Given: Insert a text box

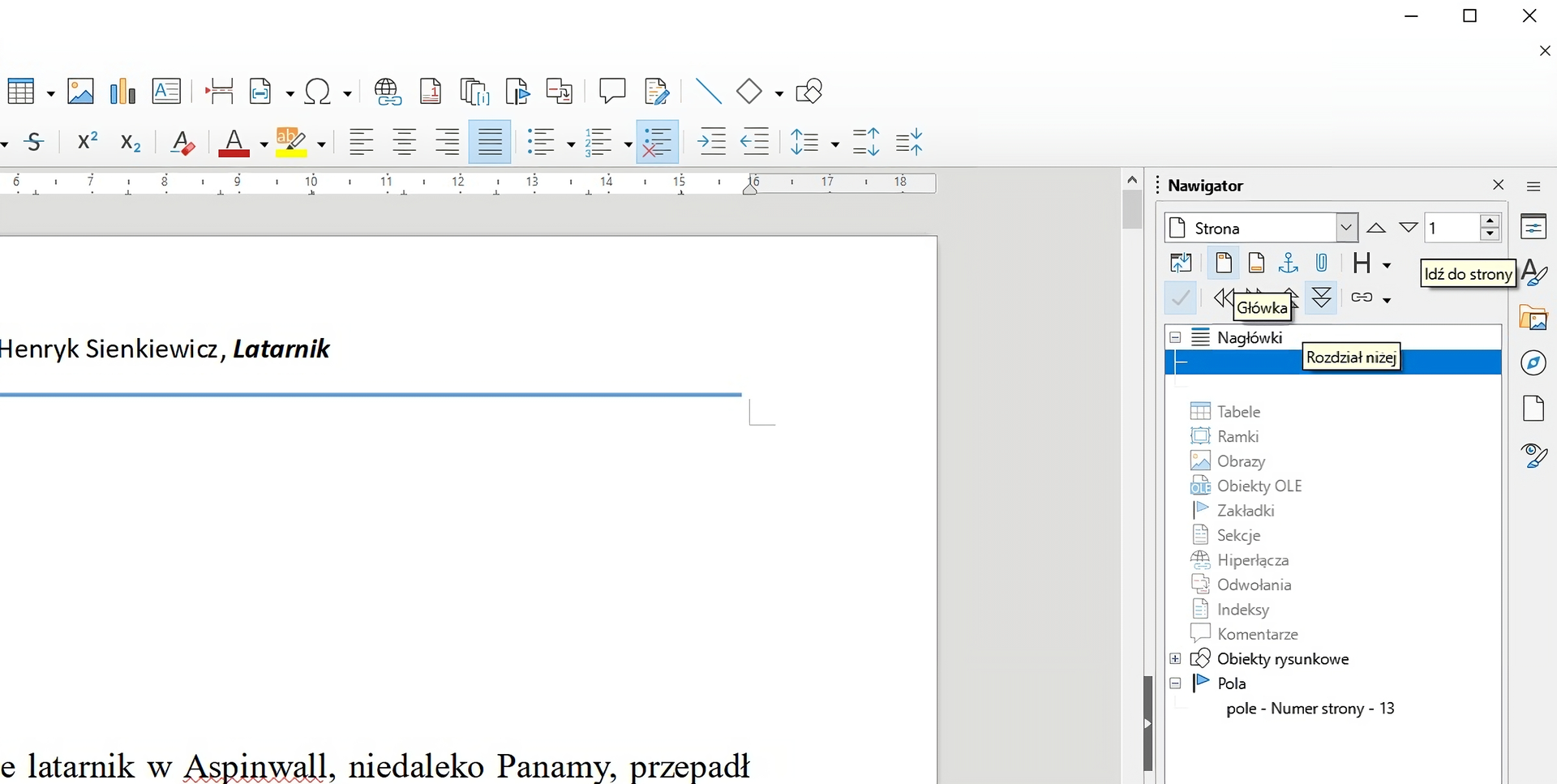Looking at the screenshot, I should [166, 92].
